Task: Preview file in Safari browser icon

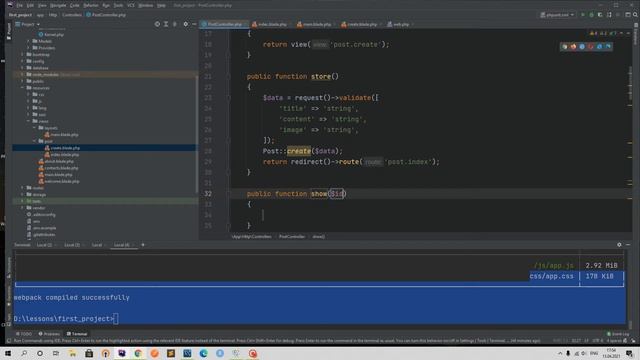Action: click(582, 47)
